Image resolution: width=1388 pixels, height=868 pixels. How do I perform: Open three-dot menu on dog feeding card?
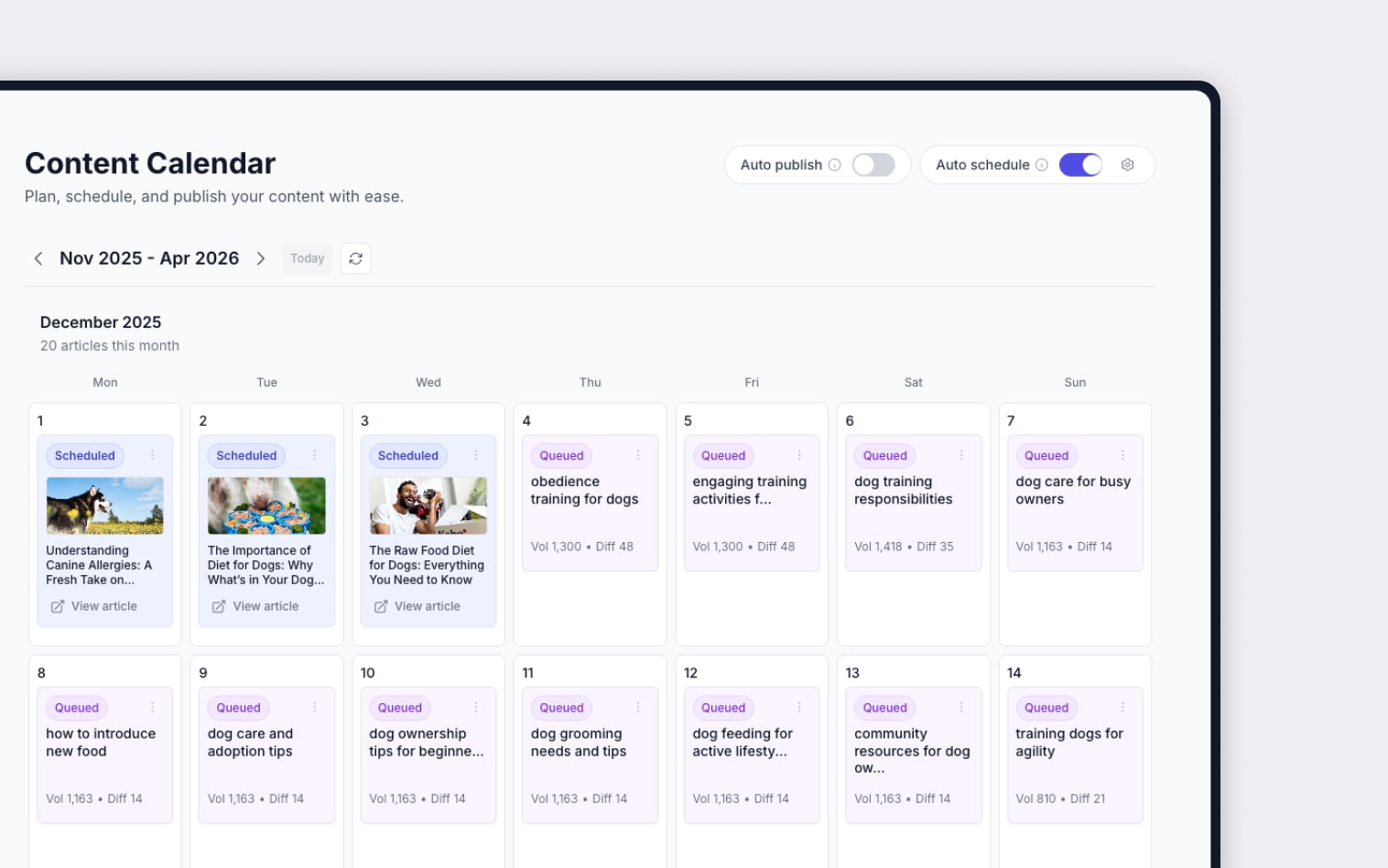798,708
